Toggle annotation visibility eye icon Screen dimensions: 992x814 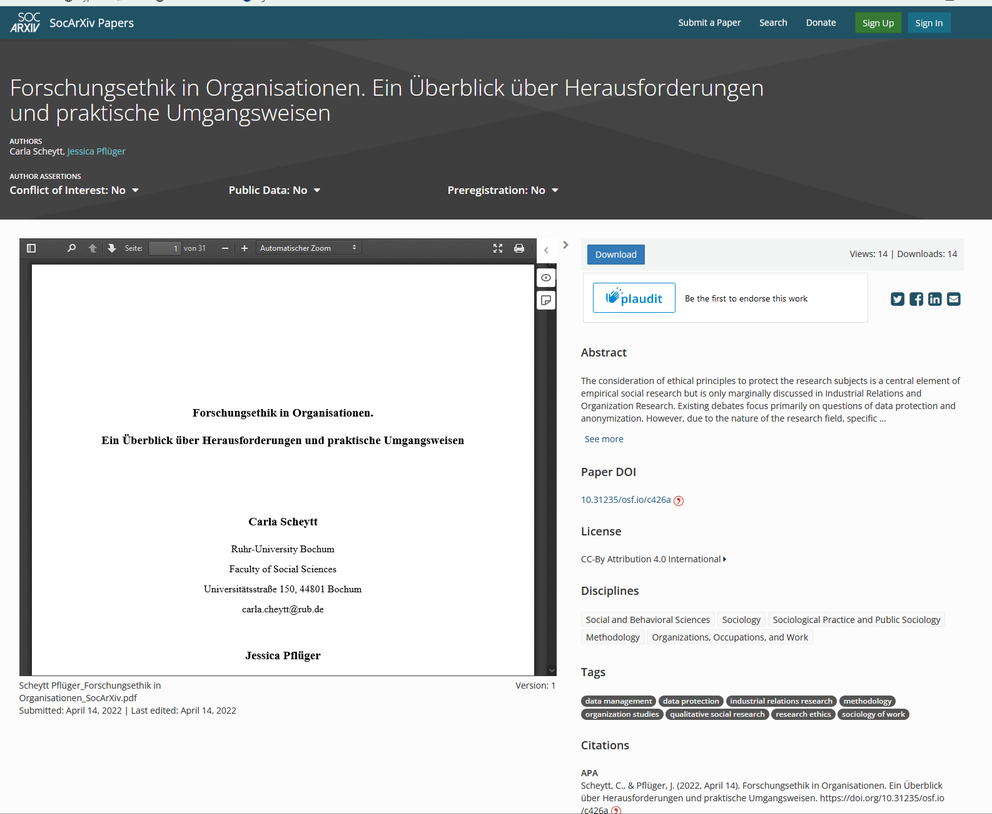pyautogui.click(x=546, y=278)
